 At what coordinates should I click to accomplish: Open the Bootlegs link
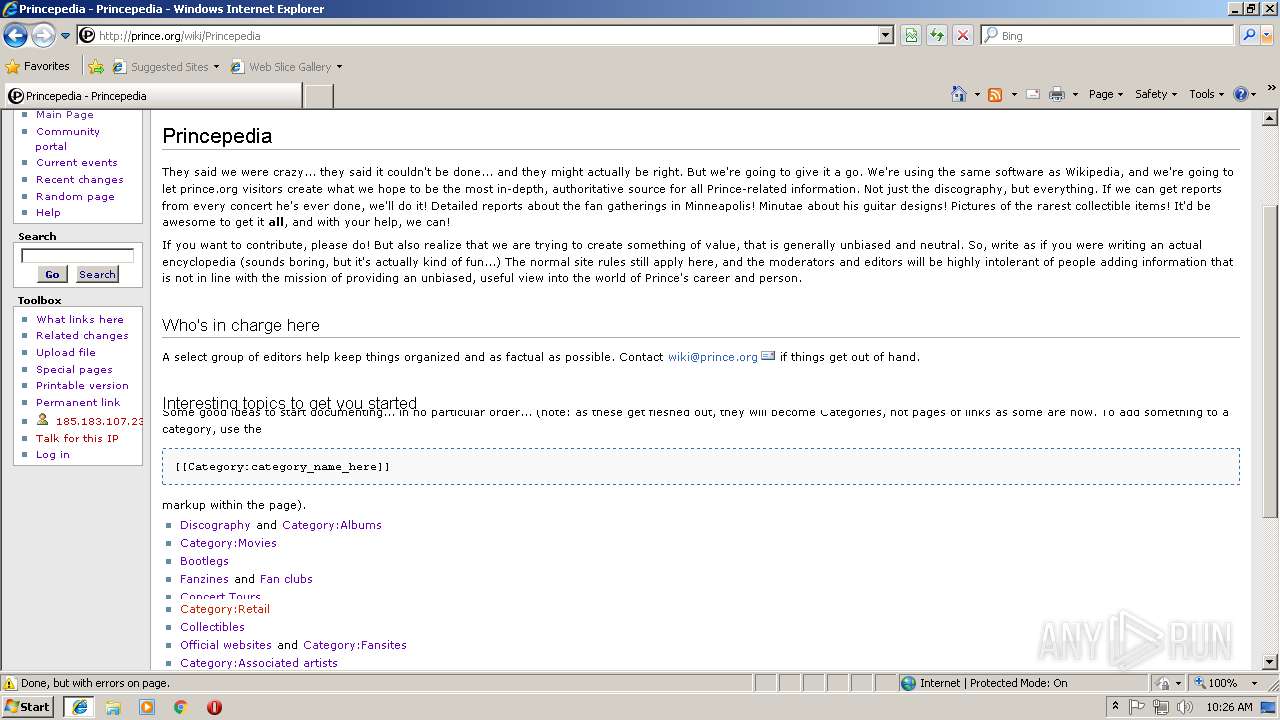[x=204, y=560]
